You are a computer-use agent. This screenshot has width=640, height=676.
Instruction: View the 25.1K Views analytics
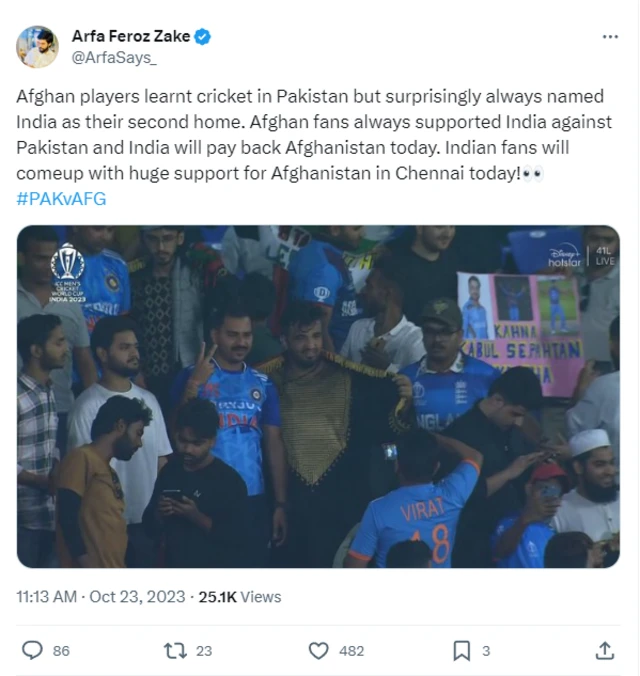(x=240, y=596)
